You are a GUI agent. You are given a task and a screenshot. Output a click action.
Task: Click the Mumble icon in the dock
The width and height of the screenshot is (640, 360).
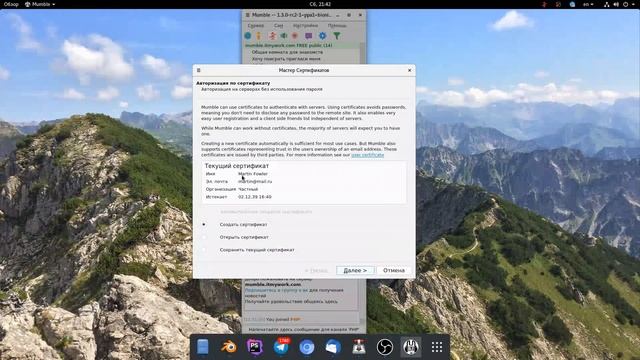[411, 347]
